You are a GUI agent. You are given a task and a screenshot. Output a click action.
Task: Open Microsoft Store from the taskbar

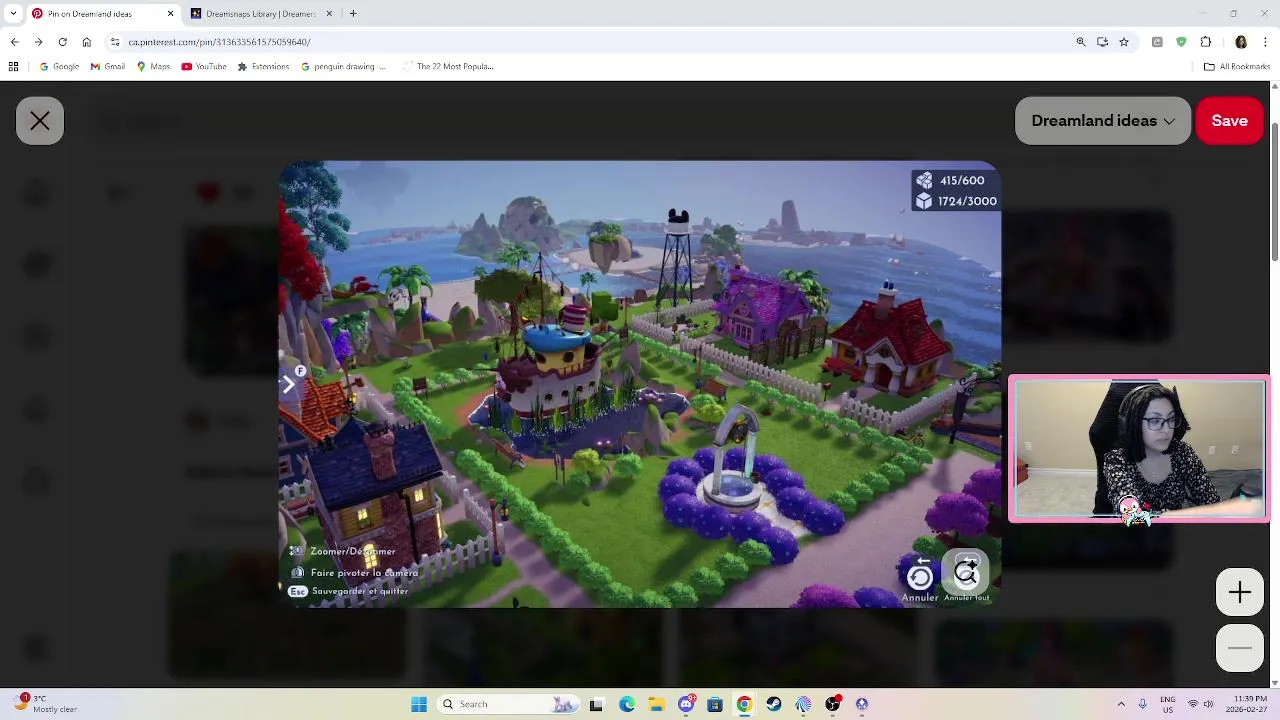pyautogui.click(x=715, y=704)
